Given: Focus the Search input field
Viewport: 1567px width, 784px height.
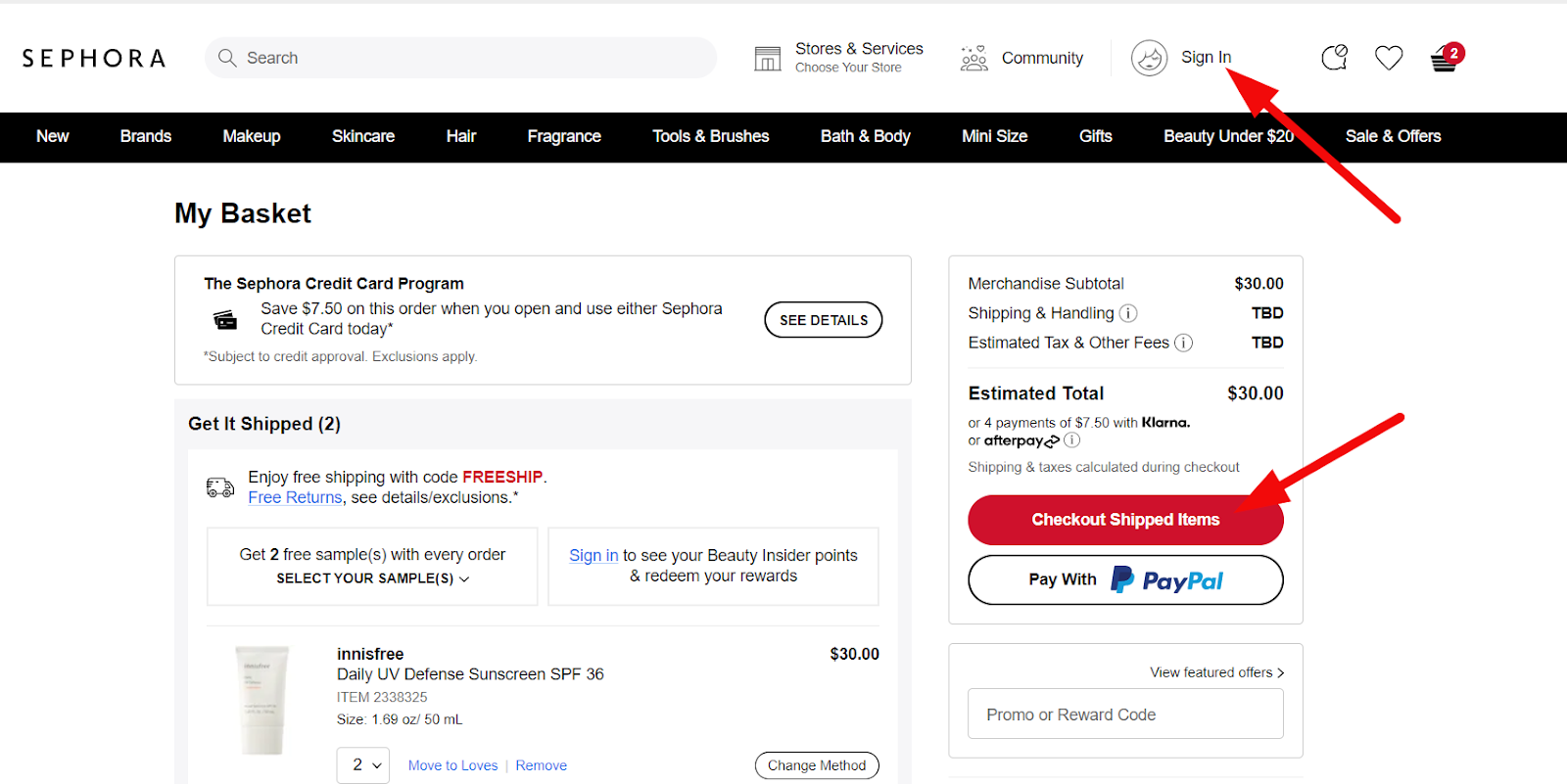Looking at the screenshot, I should (x=460, y=58).
